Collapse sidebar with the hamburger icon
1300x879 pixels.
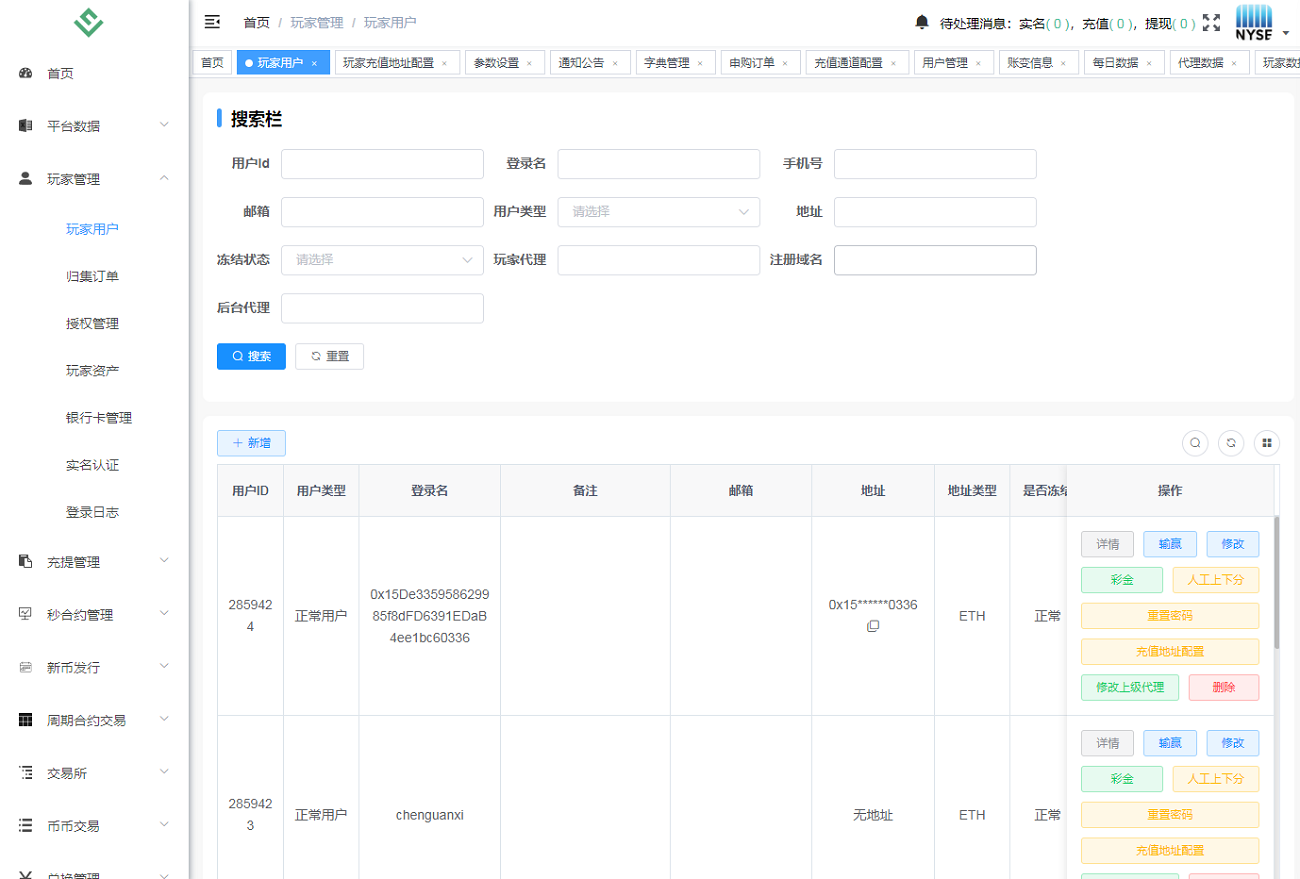click(212, 22)
